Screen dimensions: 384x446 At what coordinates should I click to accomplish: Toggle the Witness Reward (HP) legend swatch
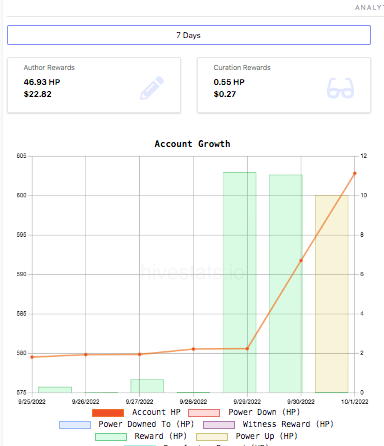[x=219, y=425]
